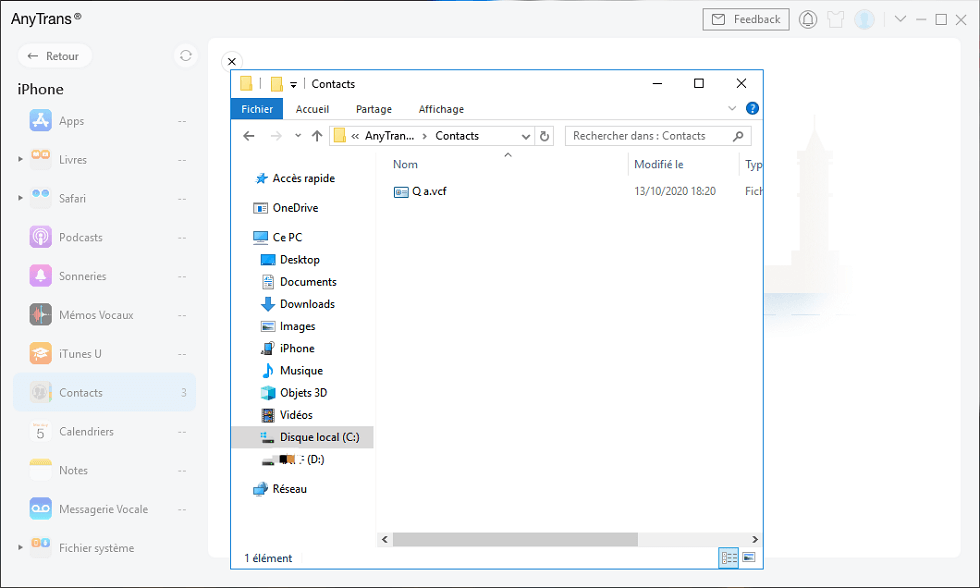Switch to details view icon

pos(729,557)
